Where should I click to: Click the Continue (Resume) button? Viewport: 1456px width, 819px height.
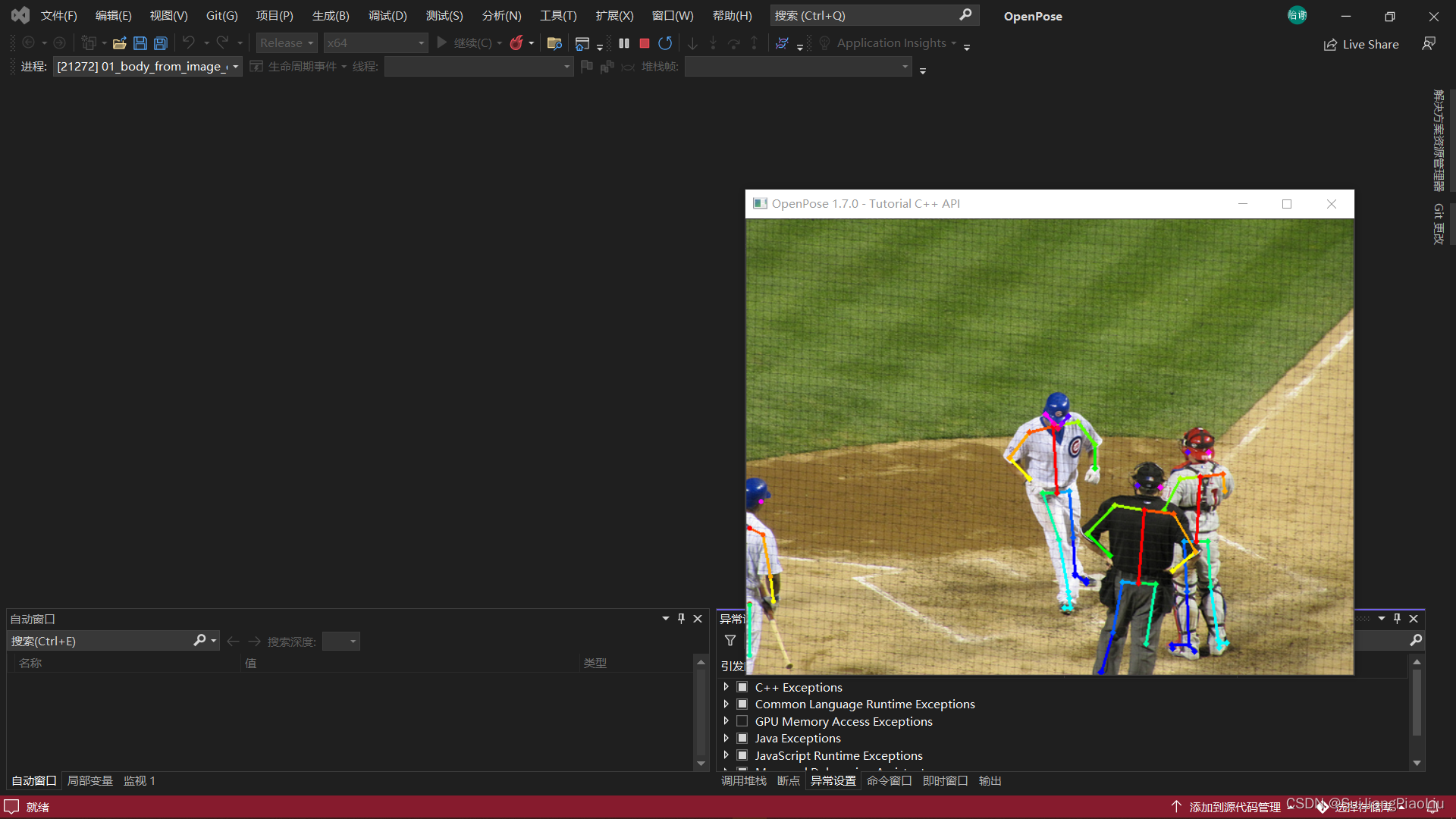coord(441,42)
